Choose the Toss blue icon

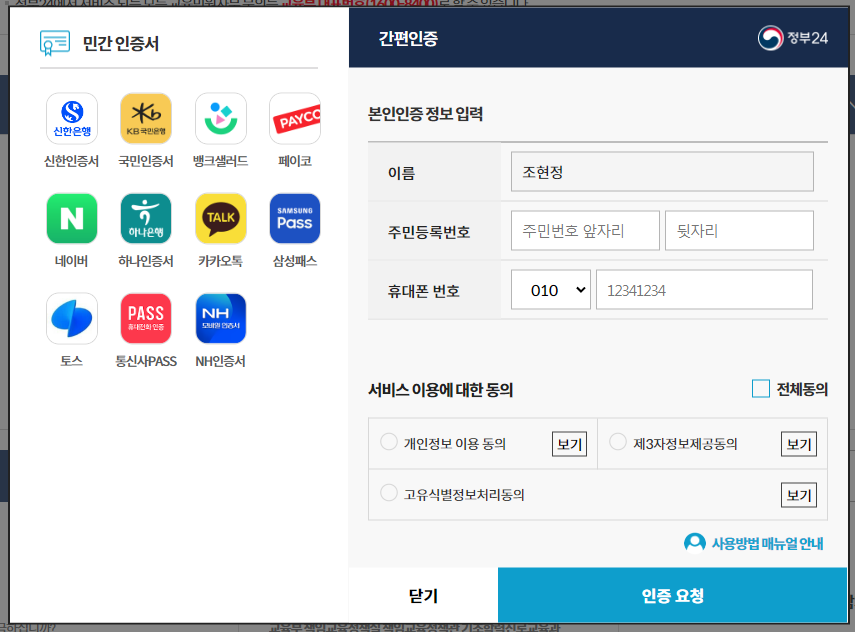(x=72, y=318)
